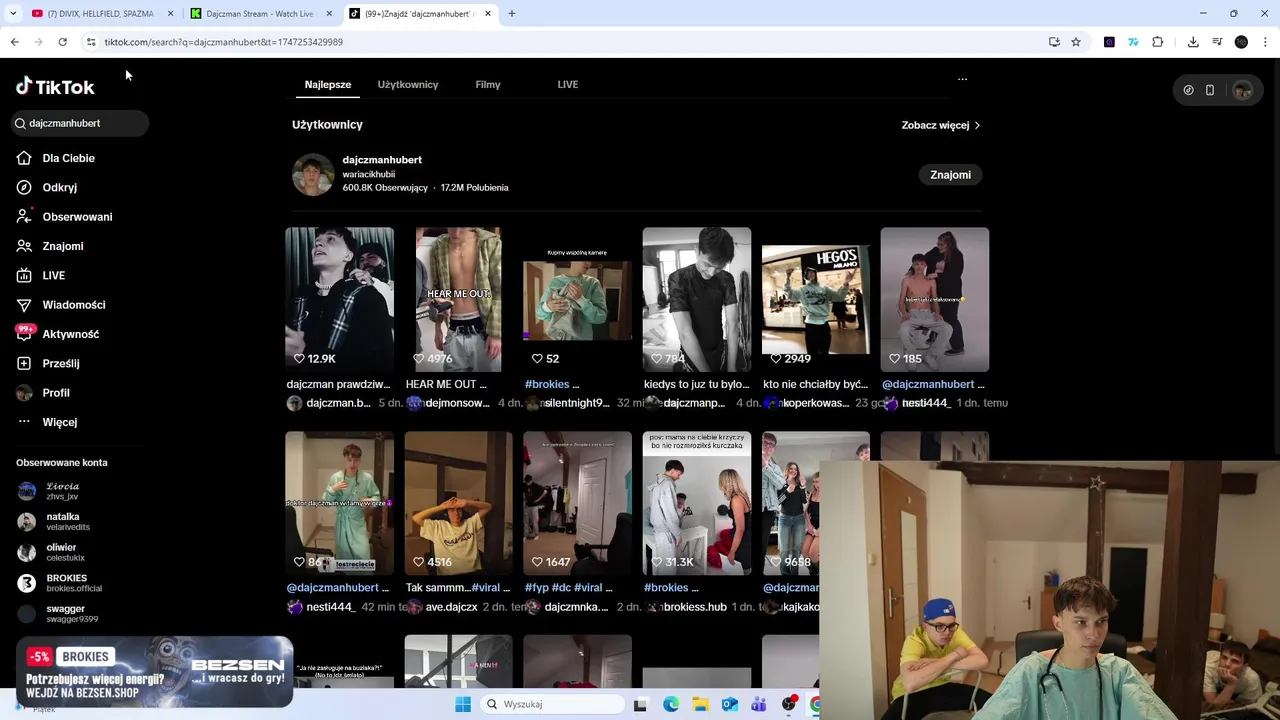
Task: Expand the Więcej menu in sidebar
Action: [x=47, y=422]
